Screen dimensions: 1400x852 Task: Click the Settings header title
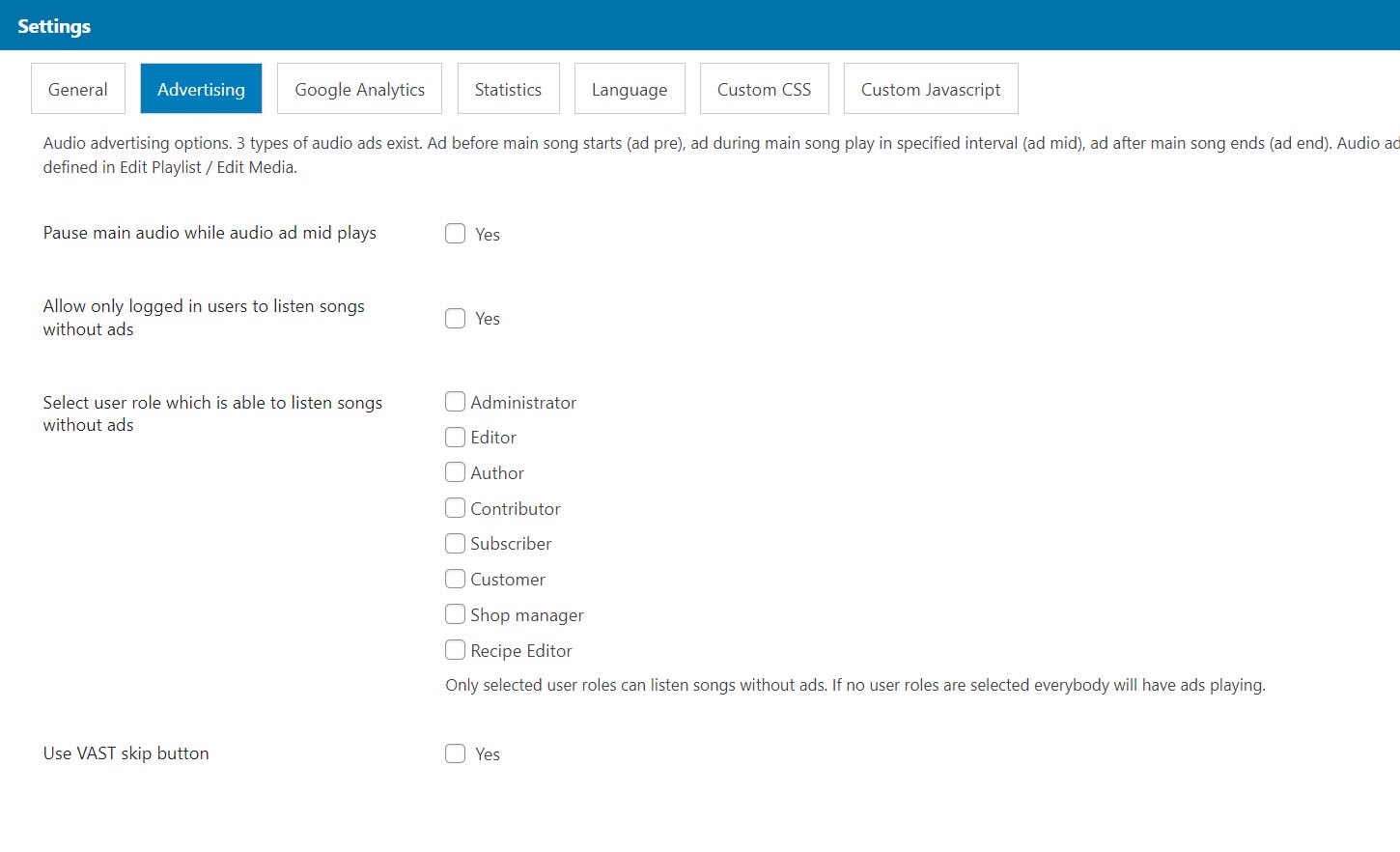coord(54,26)
